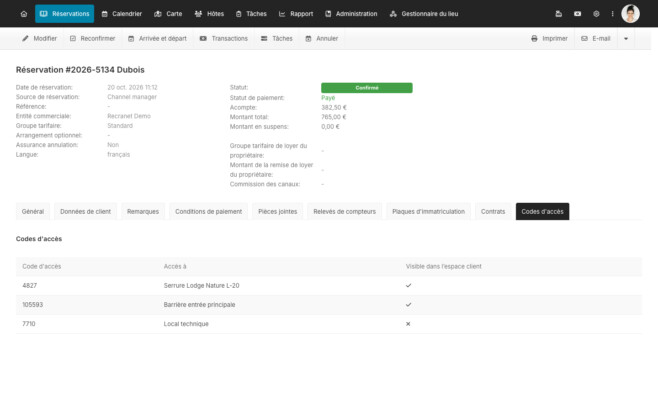Open the Carte menu
This screenshot has height=411, width=658.
click(168, 14)
